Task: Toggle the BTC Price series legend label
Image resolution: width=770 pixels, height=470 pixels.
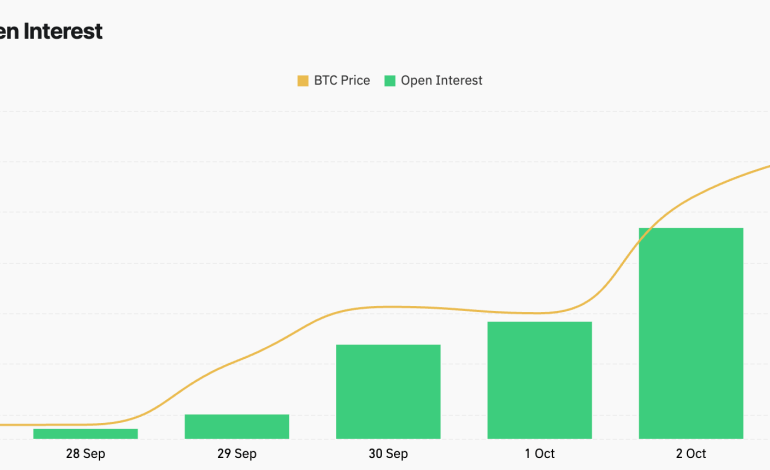Action: pos(341,80)
